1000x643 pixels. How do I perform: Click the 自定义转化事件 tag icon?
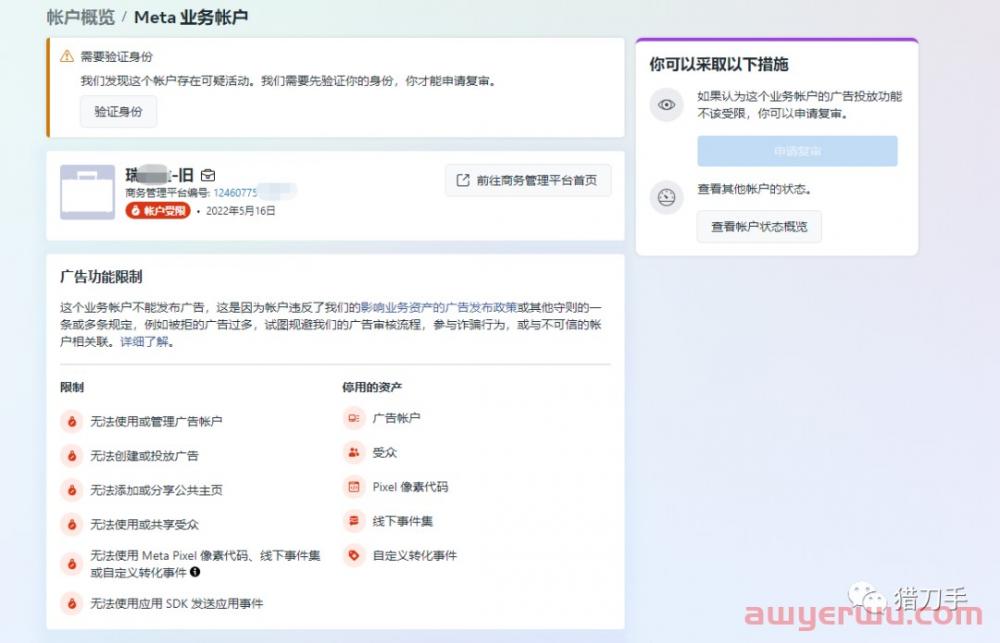pos(354,556)
